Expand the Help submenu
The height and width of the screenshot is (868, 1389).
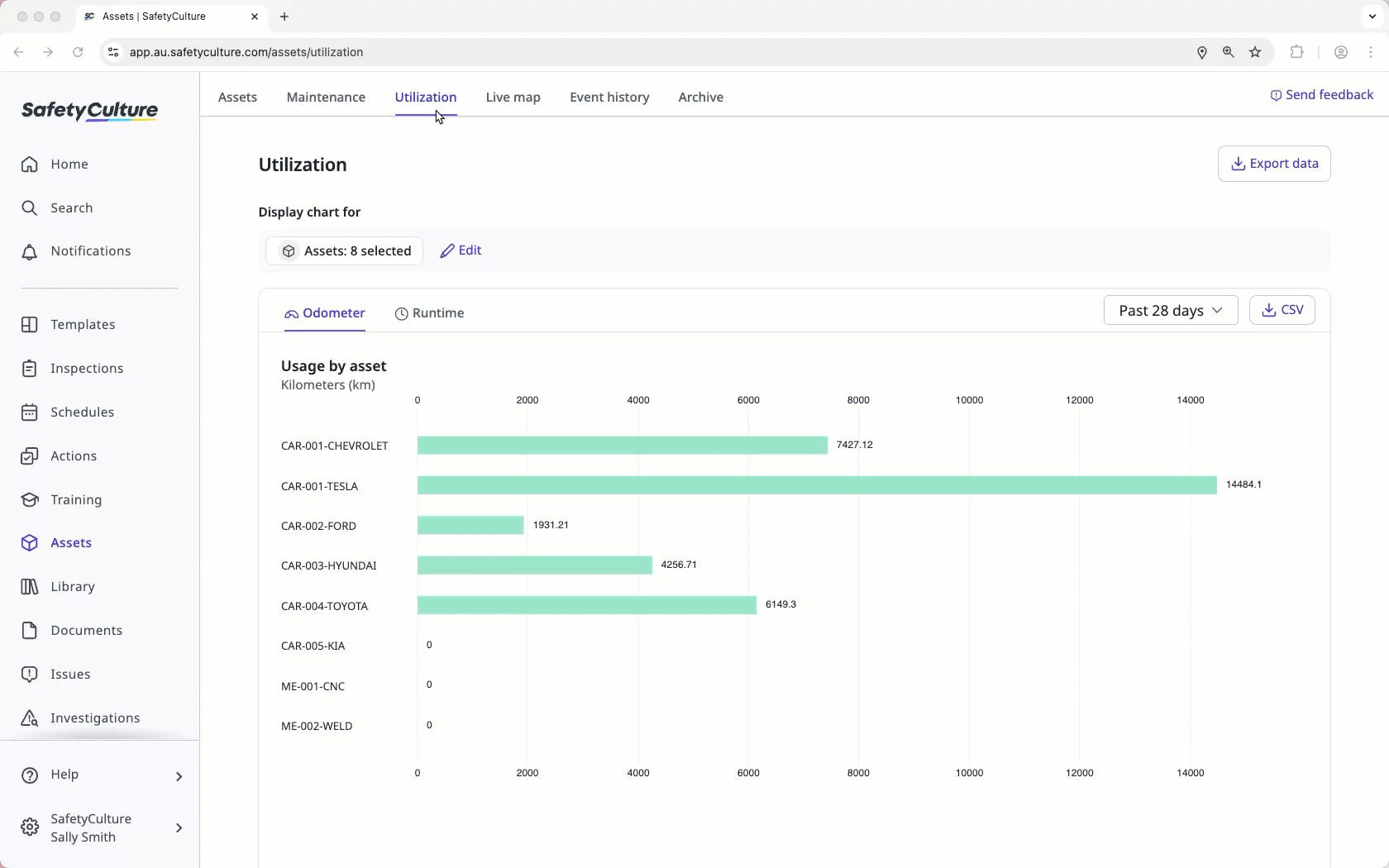point(179,775)
